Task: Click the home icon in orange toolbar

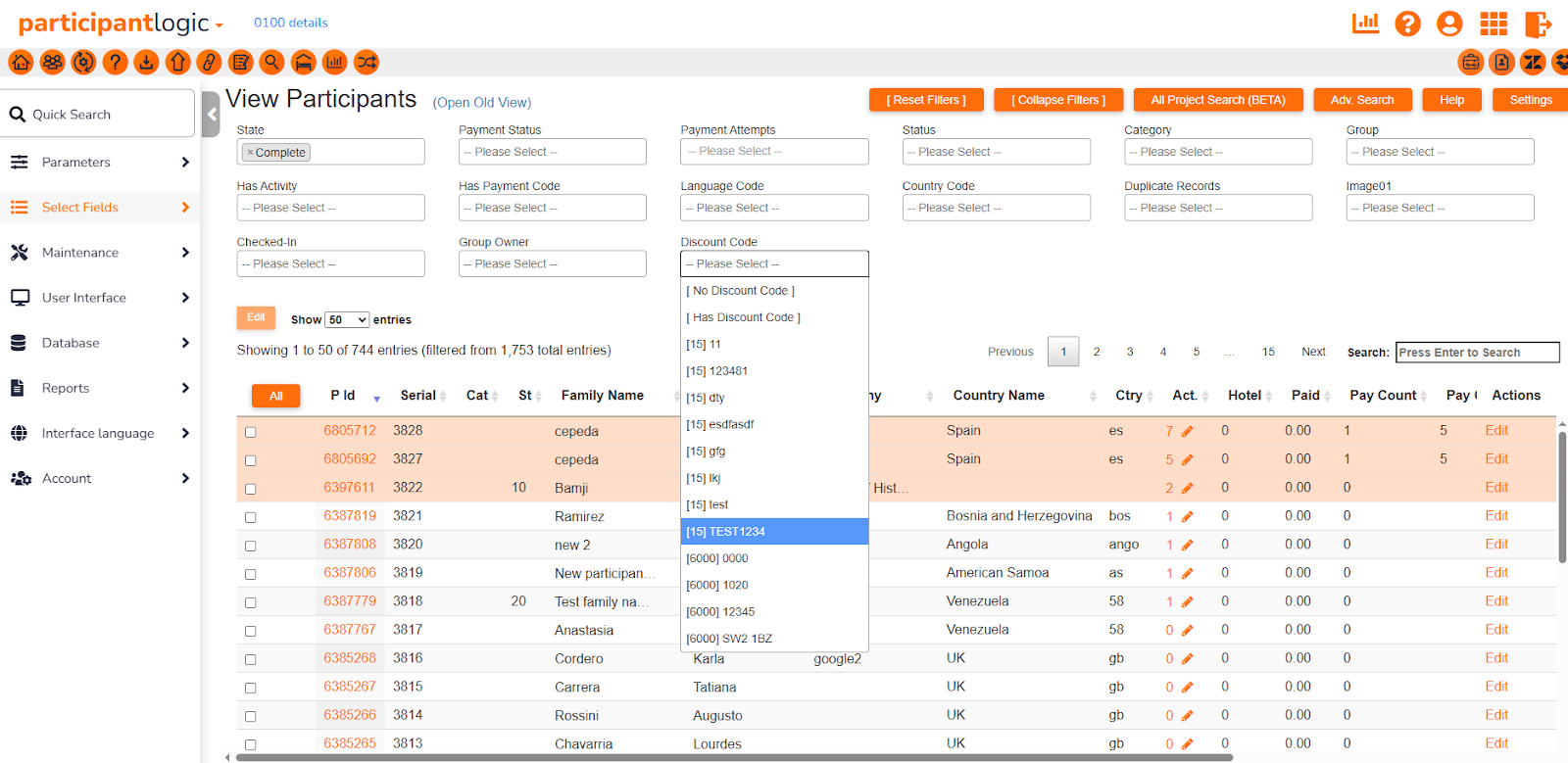Action: [21, 63]
